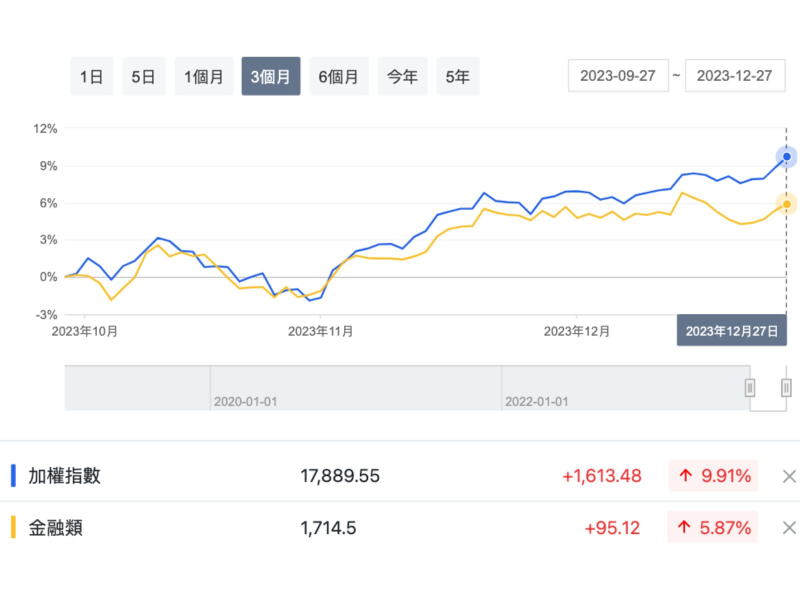Click right range slider handle
Image resolution: width=800 pixels, height=600 pixels.
click(786, 388)
